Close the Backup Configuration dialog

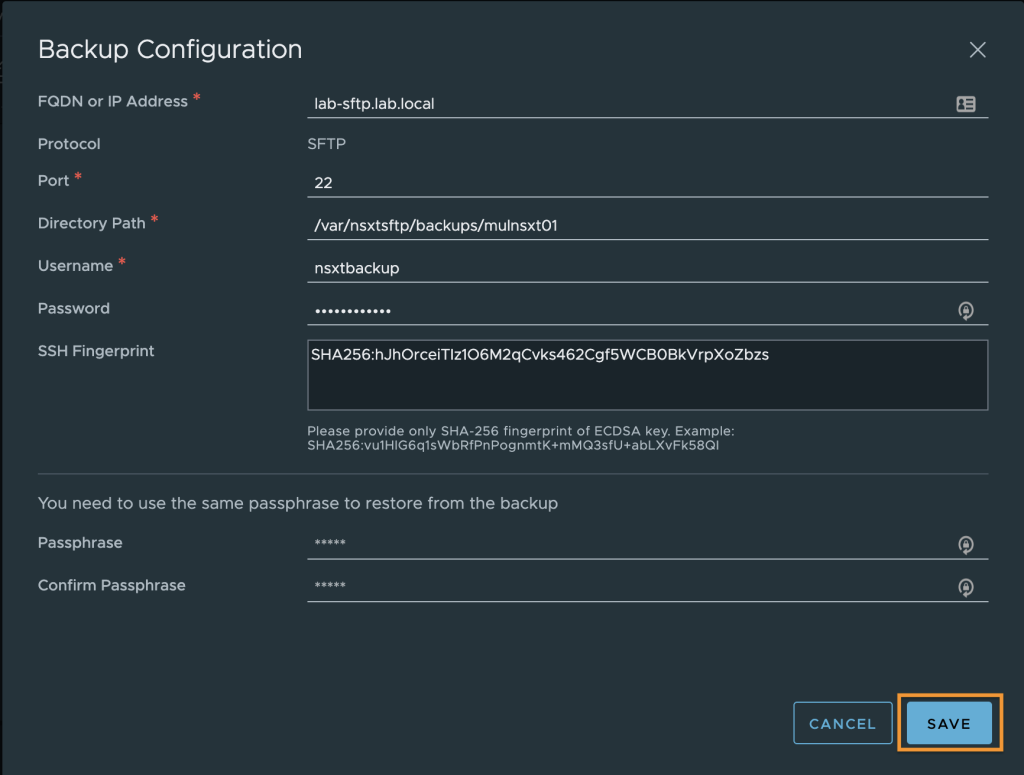pyautogui.click(x=977, y=50)
